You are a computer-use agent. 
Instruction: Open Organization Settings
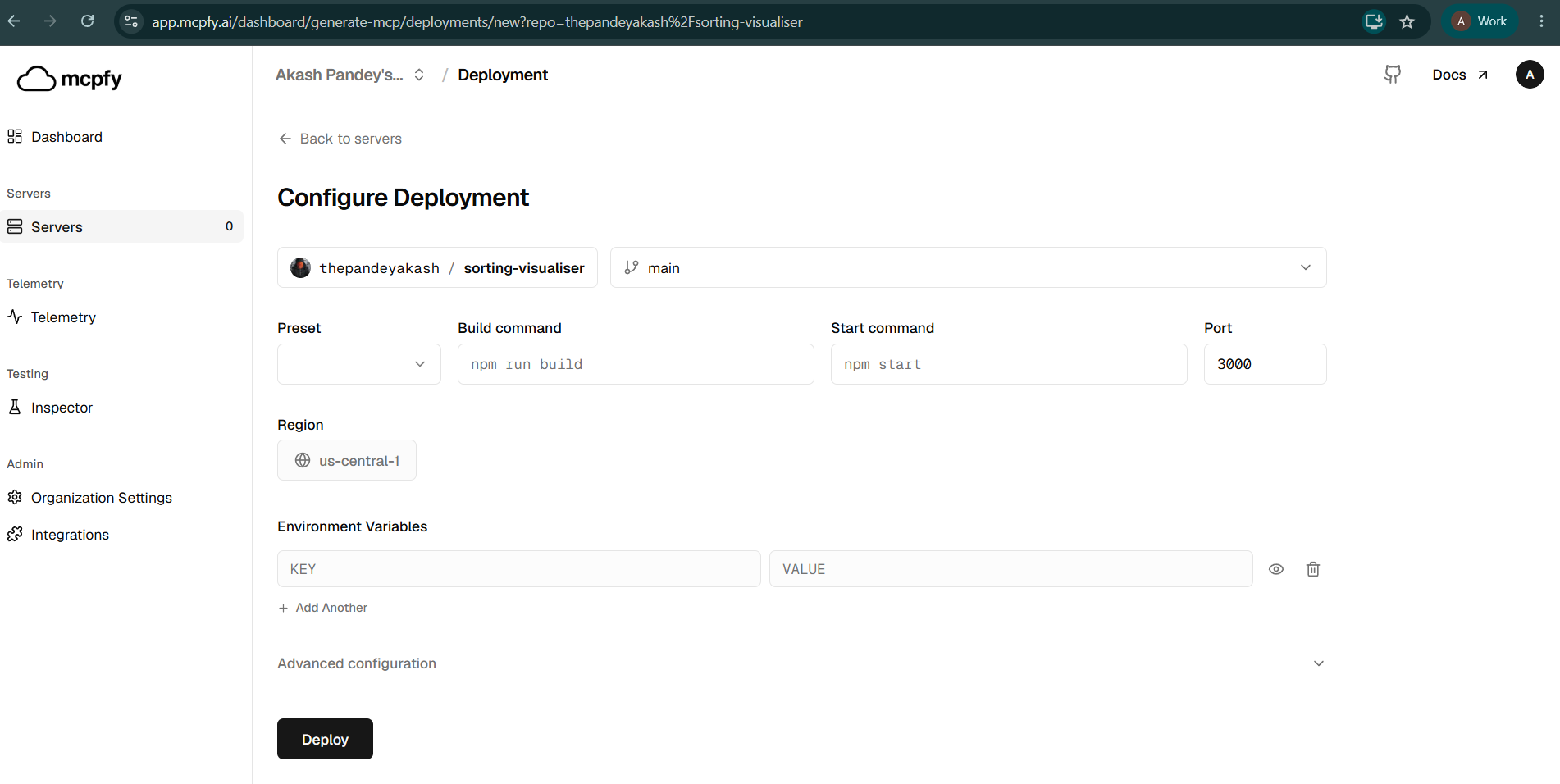(x=102, y=498)
